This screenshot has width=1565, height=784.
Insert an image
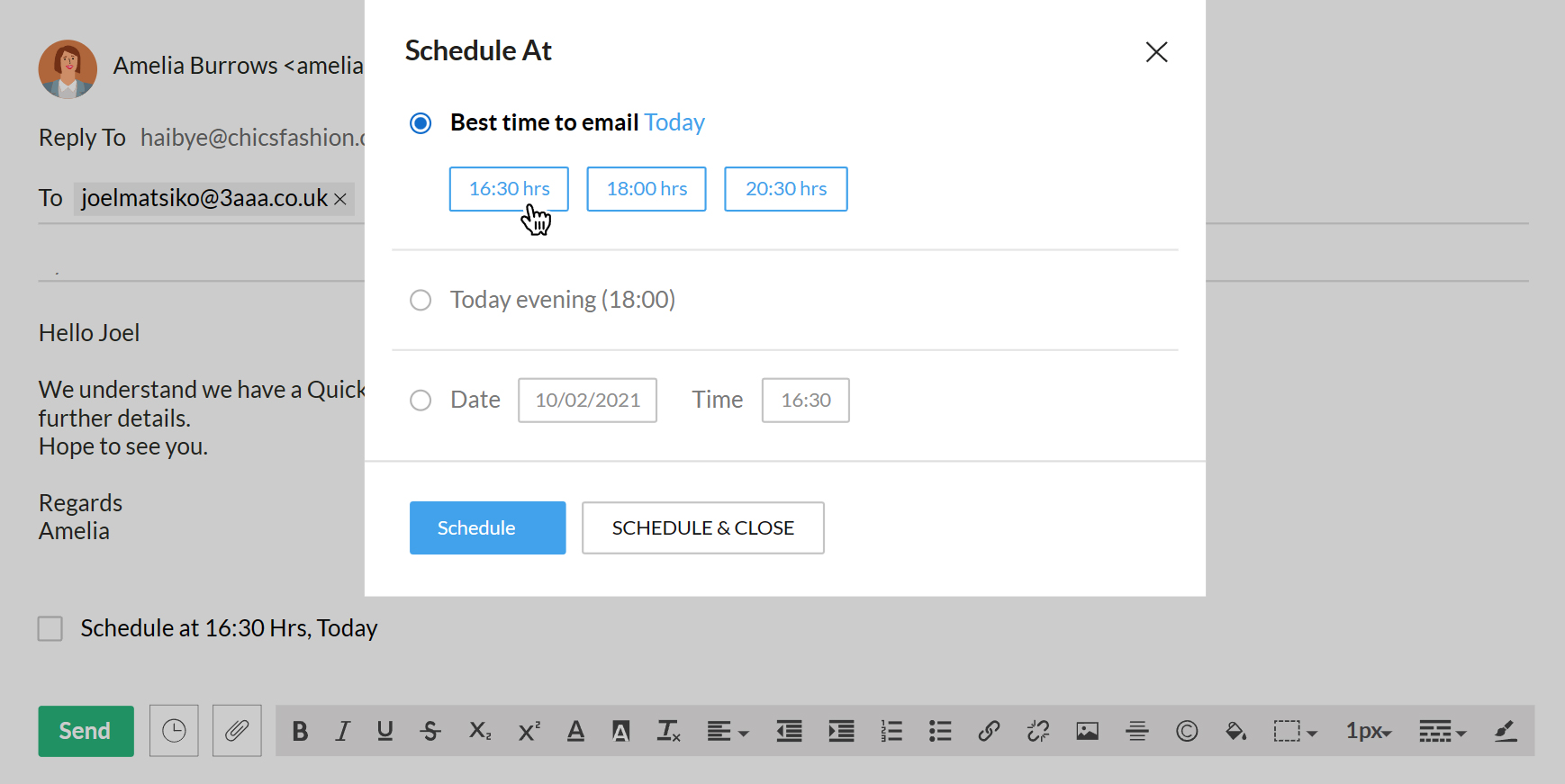click(1088, 731)
